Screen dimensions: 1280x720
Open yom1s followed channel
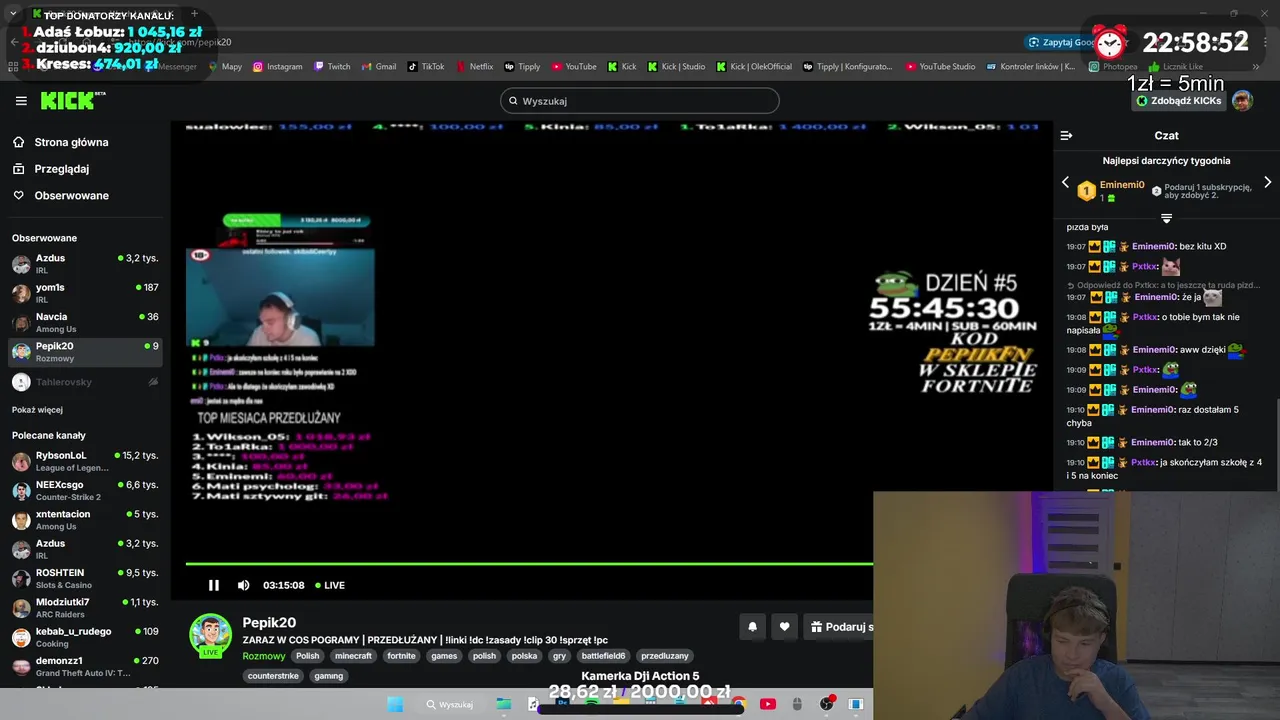[85, 293]
